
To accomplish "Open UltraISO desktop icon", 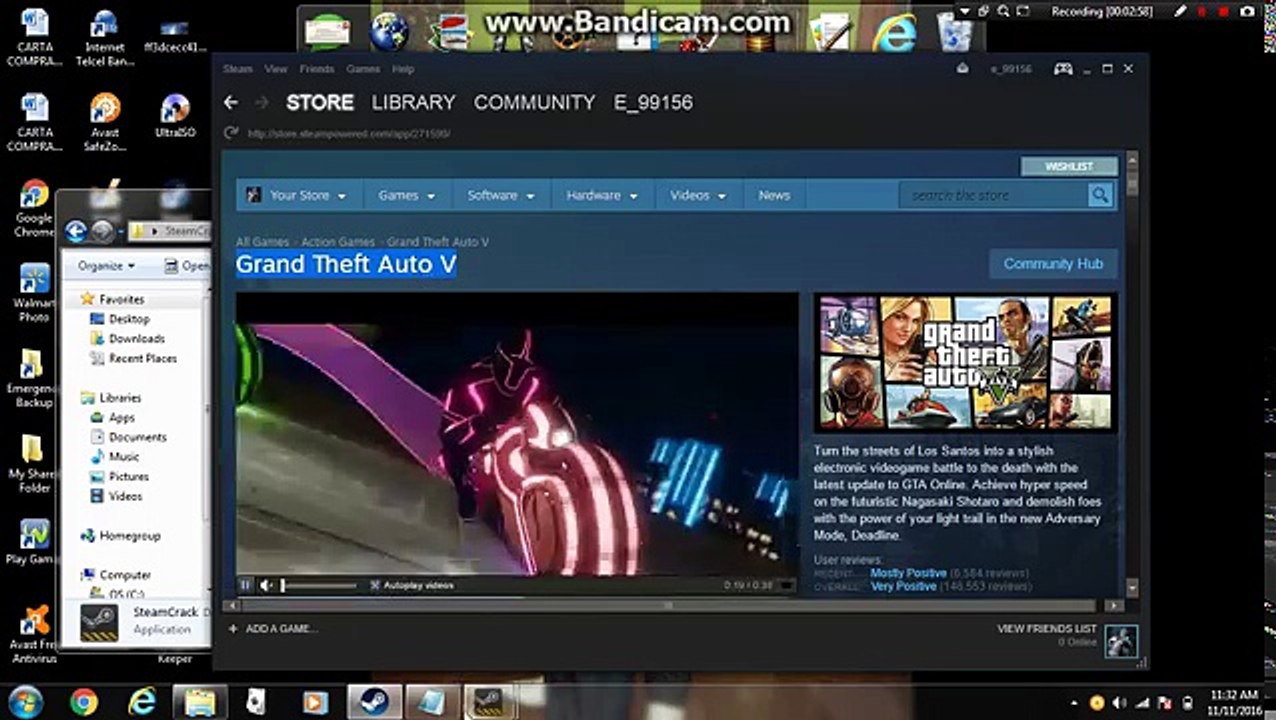I will point(175,116).
